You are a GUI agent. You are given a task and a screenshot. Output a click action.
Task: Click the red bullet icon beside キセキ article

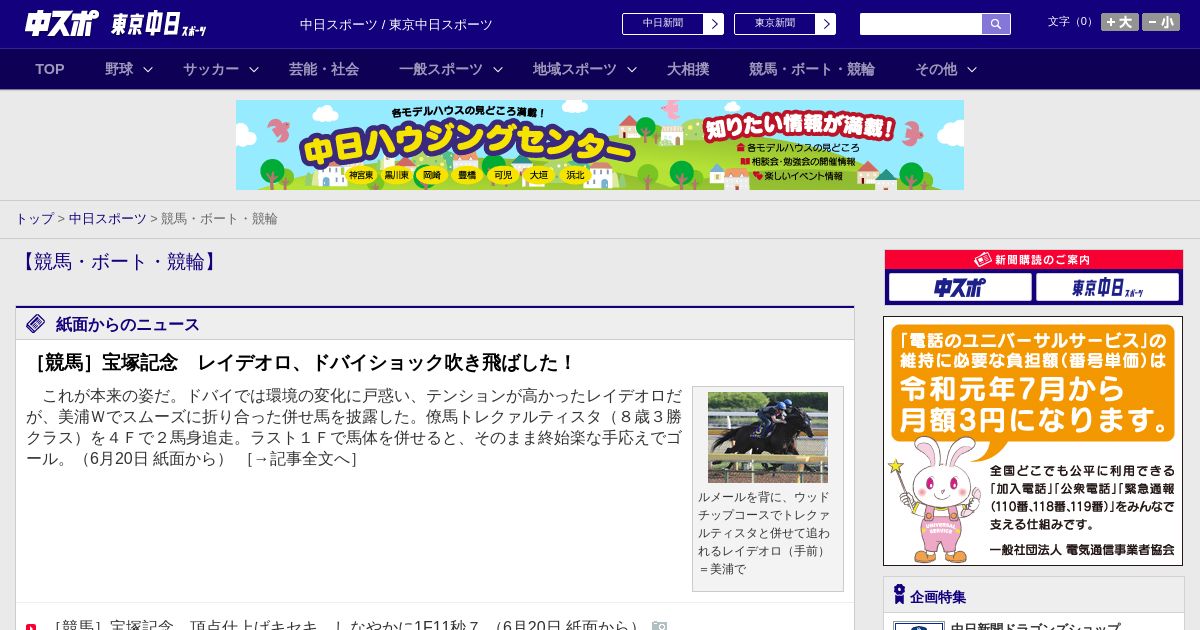(x=31, y=627)
